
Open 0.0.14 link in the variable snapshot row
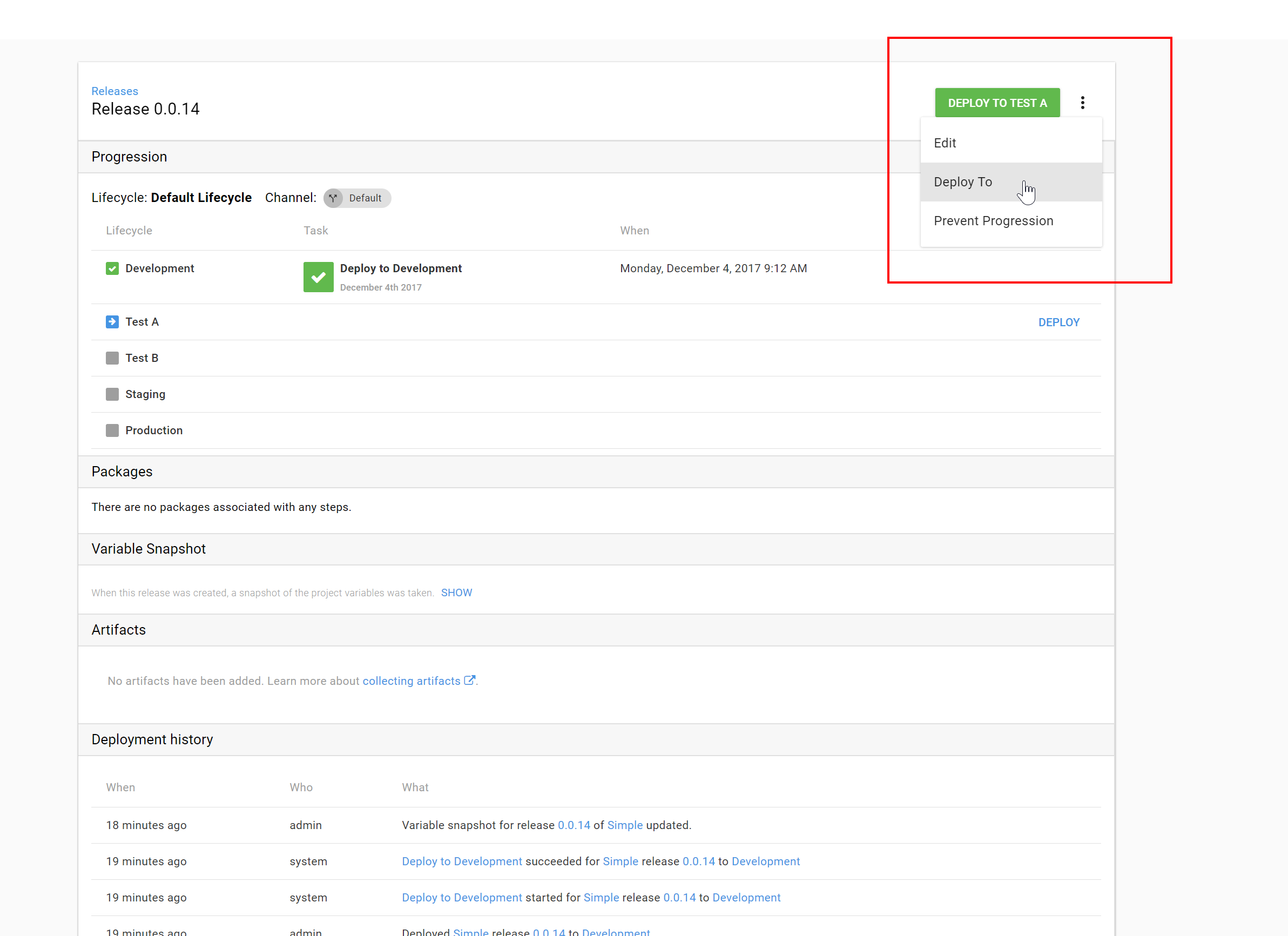click(574, 825)
